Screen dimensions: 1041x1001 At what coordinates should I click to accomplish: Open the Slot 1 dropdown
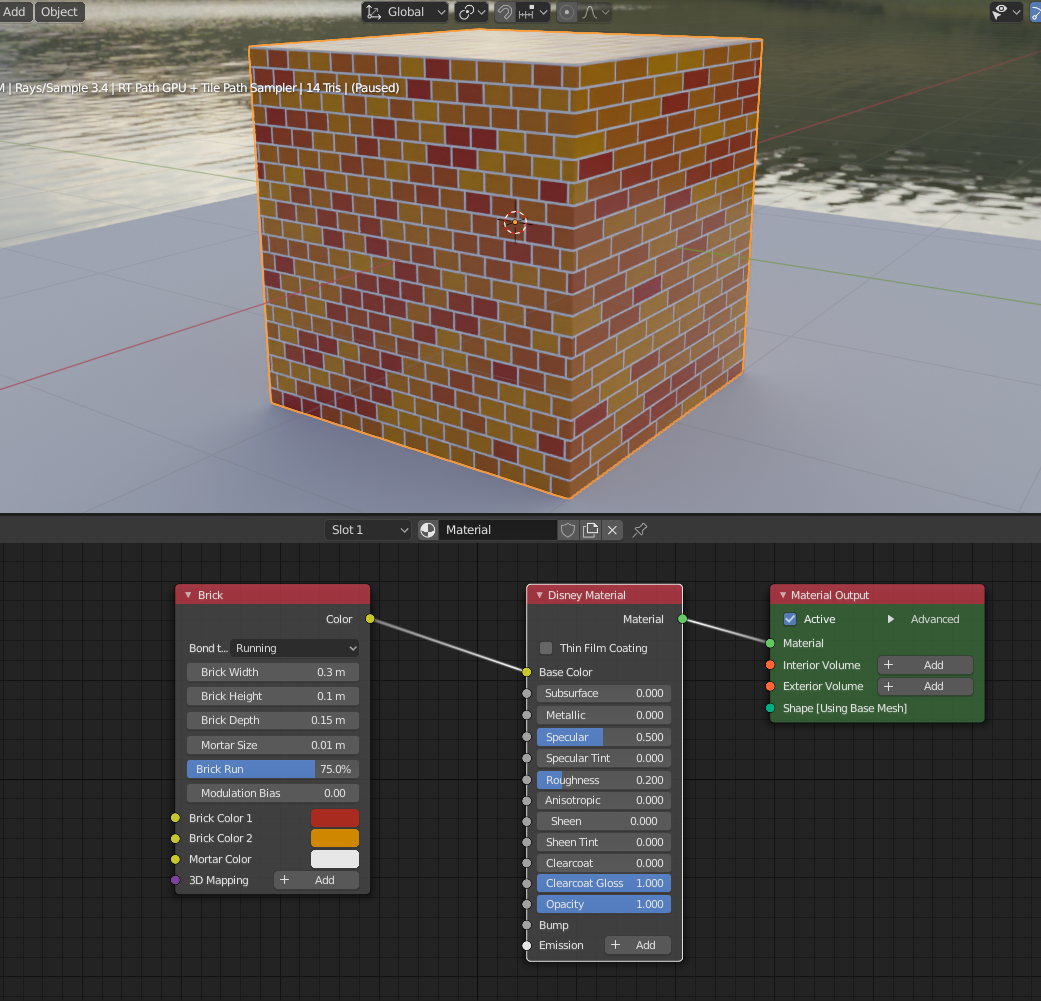pos(368,530)
